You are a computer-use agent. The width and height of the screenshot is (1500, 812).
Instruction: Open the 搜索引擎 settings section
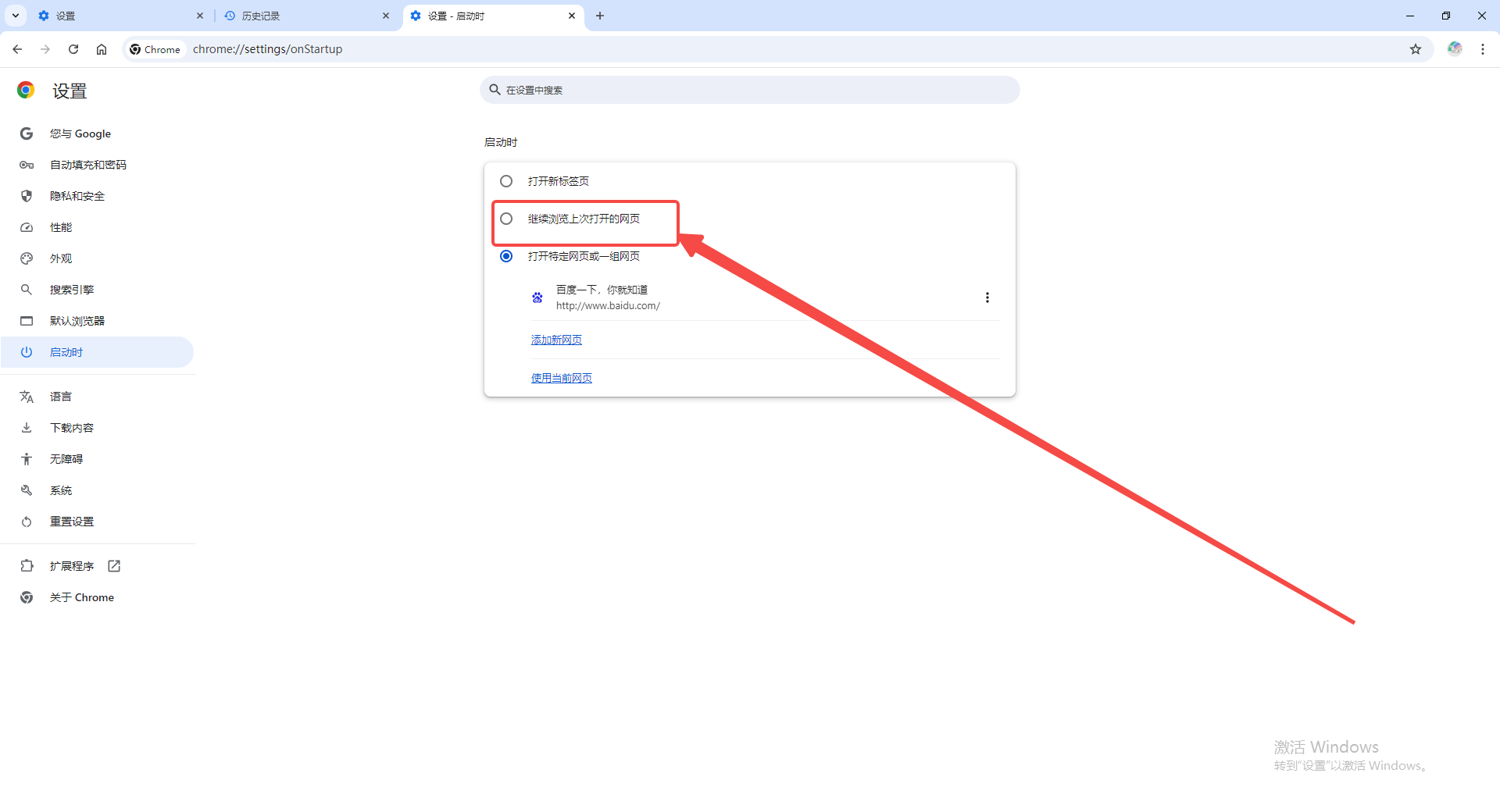[97, 290]
